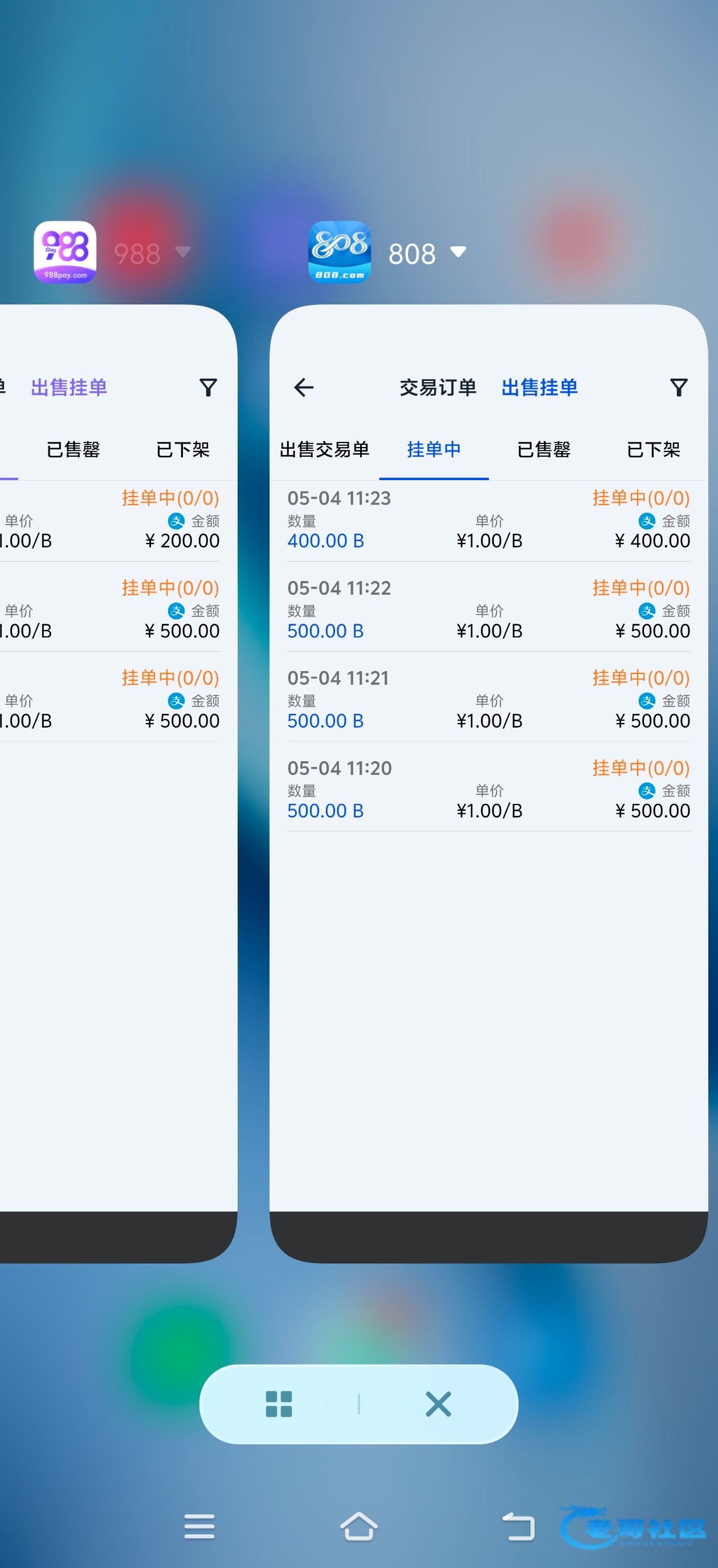Tap the 988pay app icon
This screenshot has height=1568, width=718.
pos(65,252)
